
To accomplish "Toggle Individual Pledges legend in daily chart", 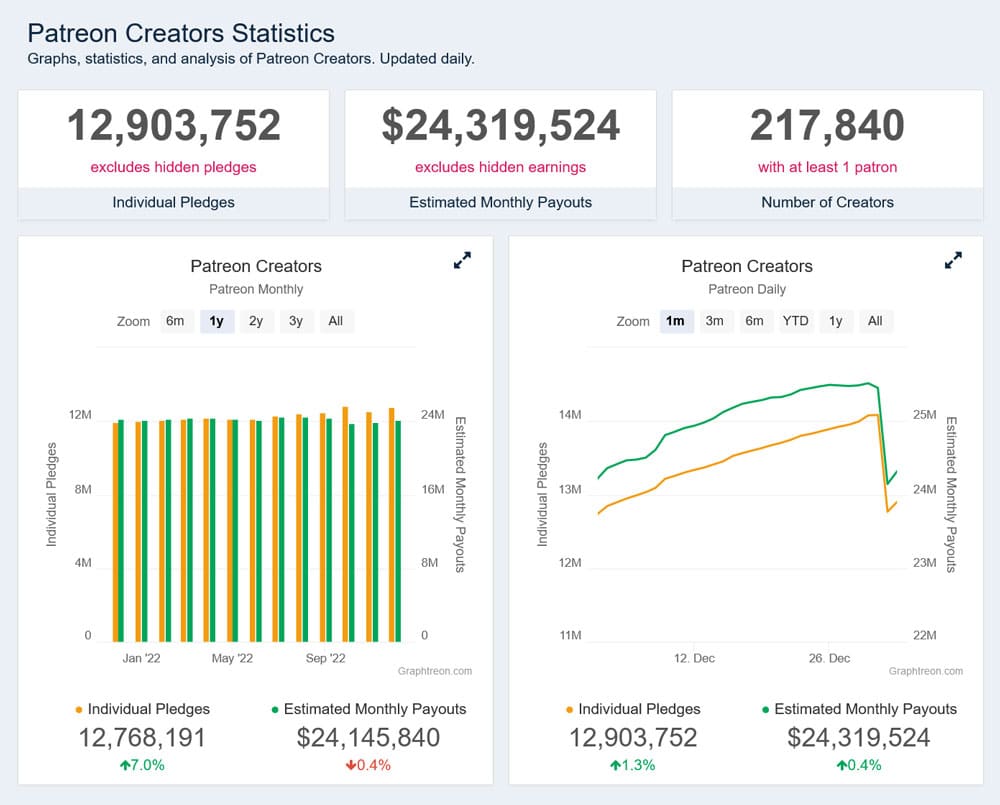I will [x=633, y=709].
